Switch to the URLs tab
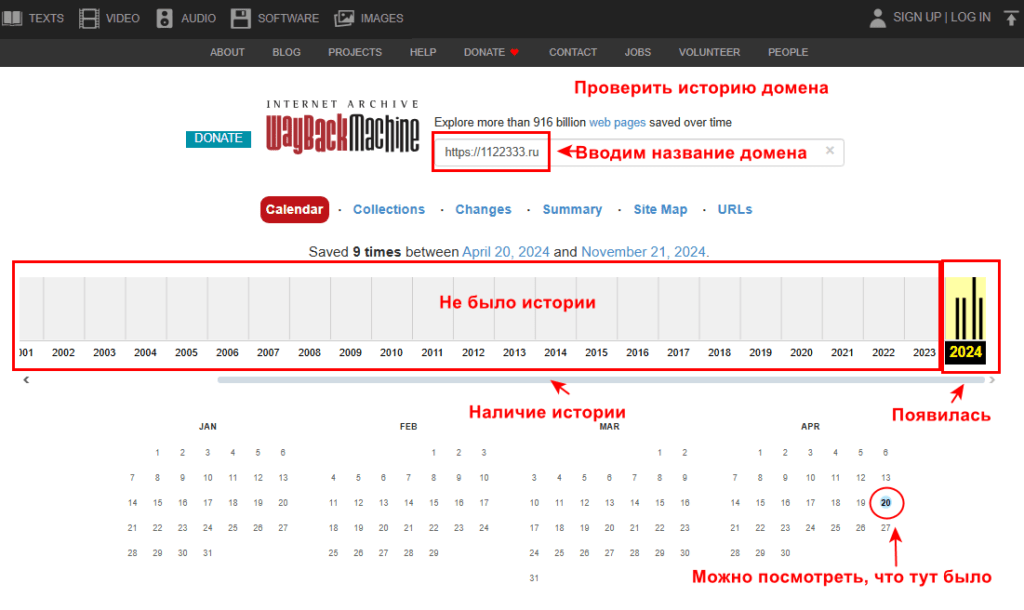 [735, 210]
